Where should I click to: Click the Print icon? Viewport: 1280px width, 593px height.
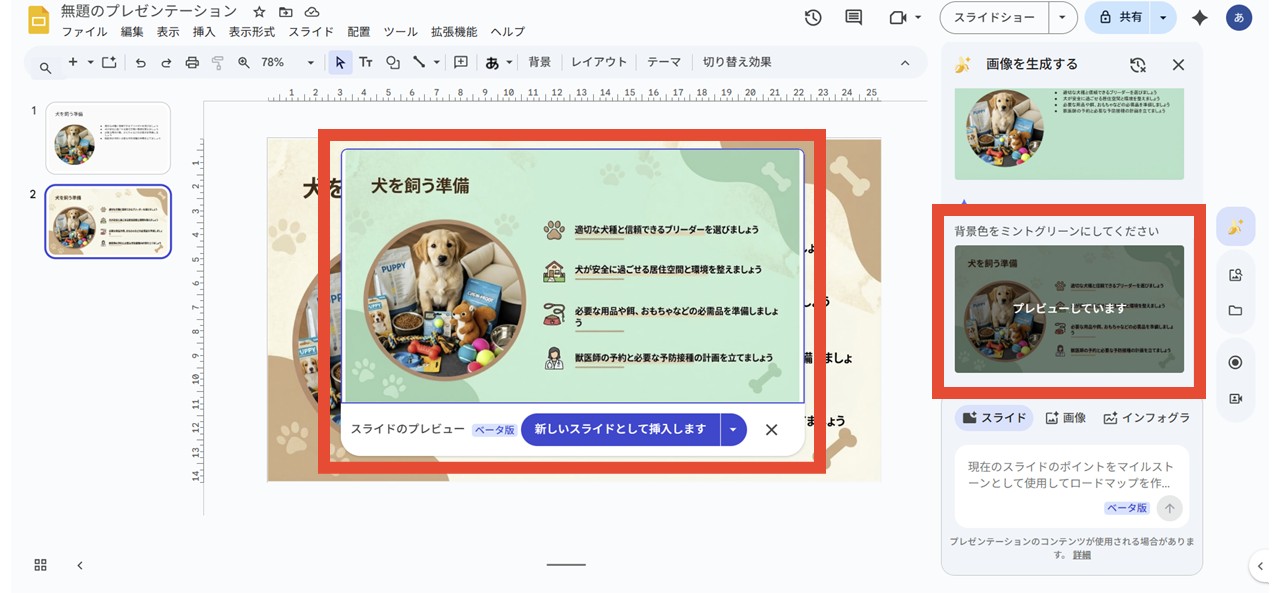point(193,62)
